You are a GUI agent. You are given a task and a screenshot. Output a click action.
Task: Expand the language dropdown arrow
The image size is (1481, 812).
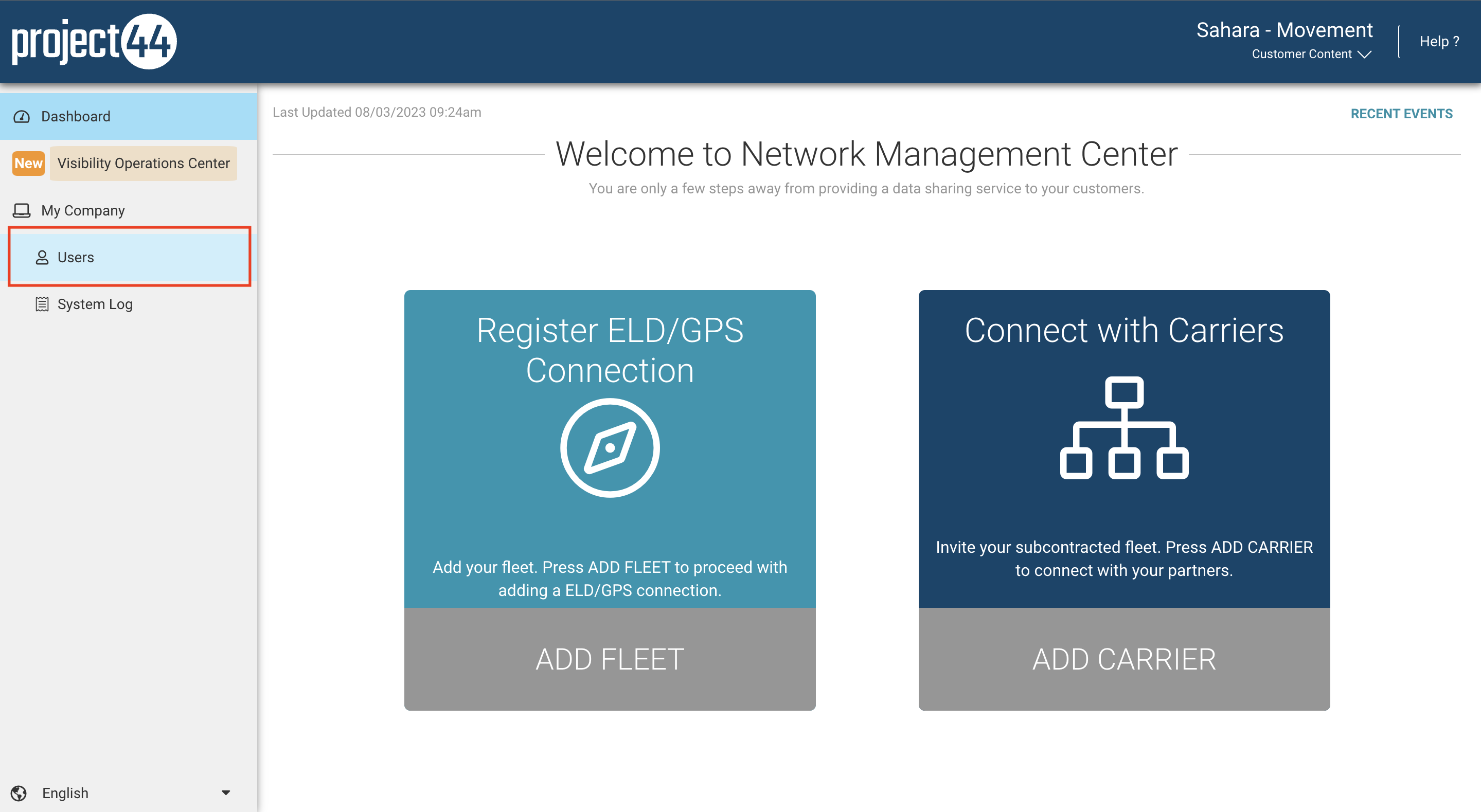pos(225,792)
